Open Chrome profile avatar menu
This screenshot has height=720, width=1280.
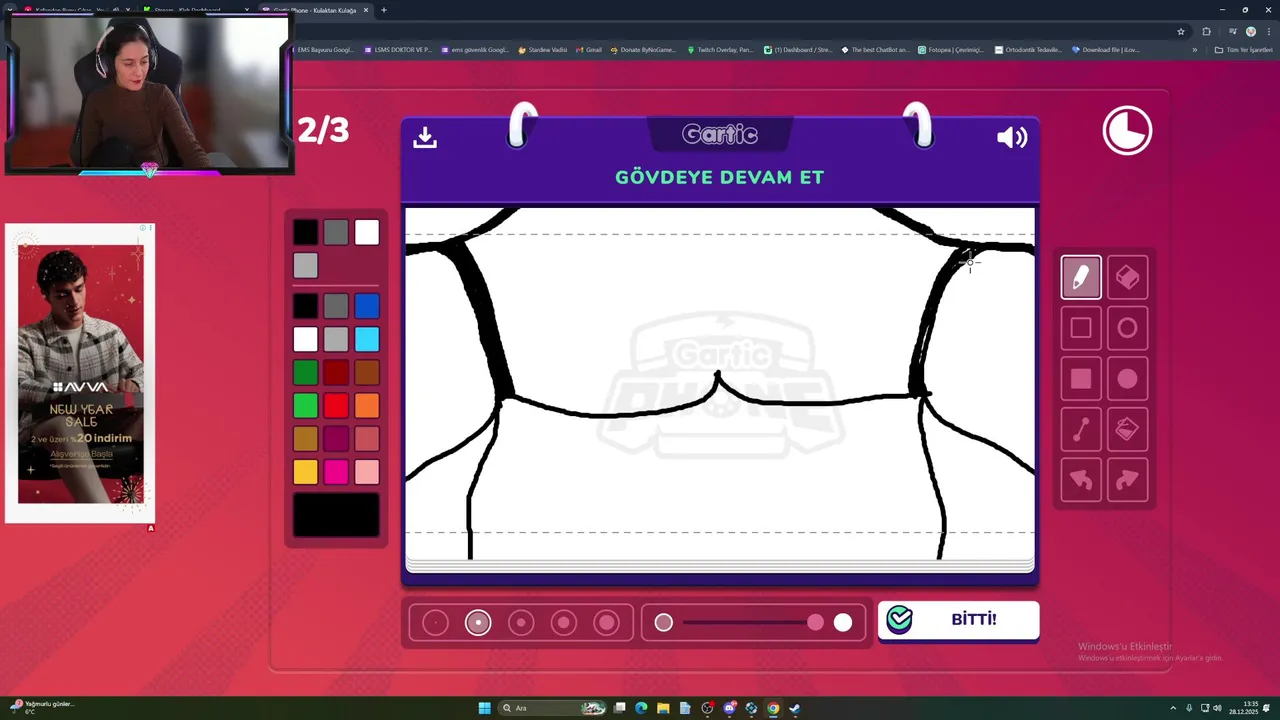1250,31
